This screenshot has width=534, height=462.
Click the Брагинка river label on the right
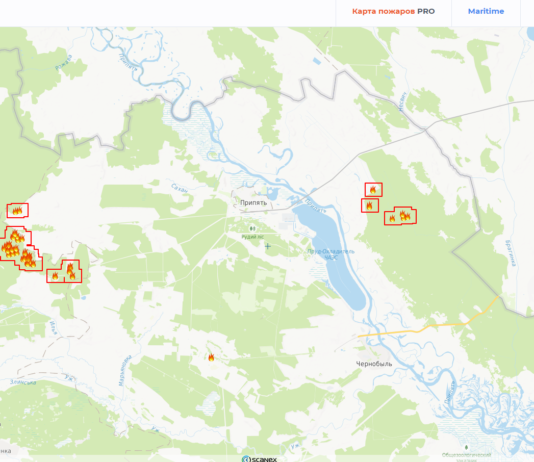(511, 253)
